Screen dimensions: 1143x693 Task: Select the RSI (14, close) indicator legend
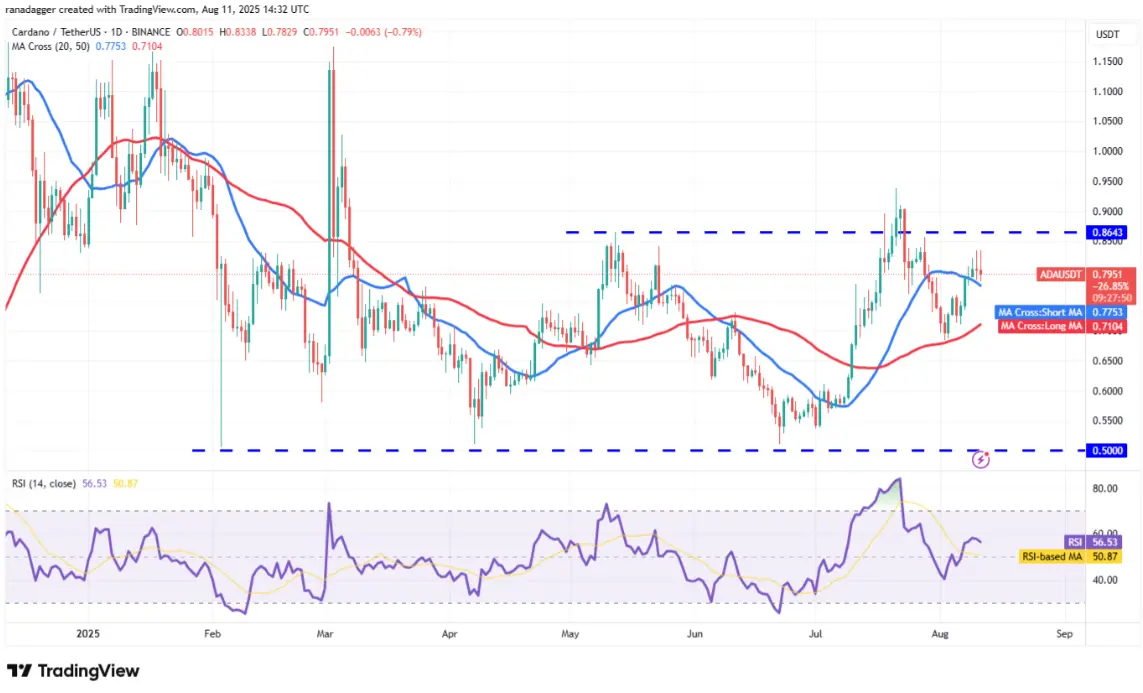43,483
